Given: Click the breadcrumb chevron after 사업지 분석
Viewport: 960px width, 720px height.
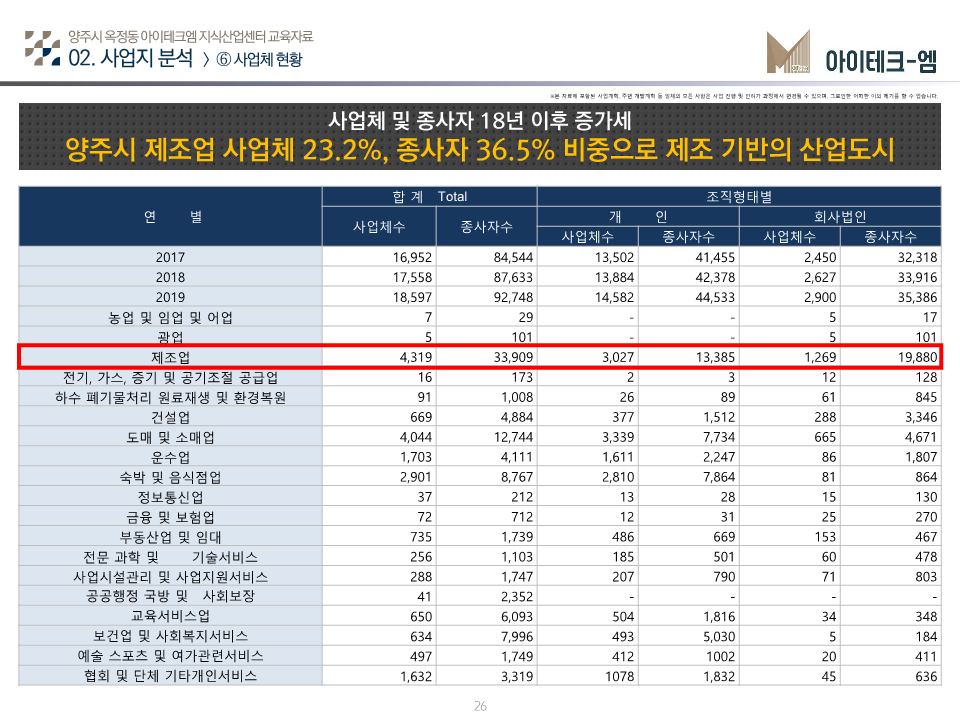Looking at the screenshot, I should 205,59.
